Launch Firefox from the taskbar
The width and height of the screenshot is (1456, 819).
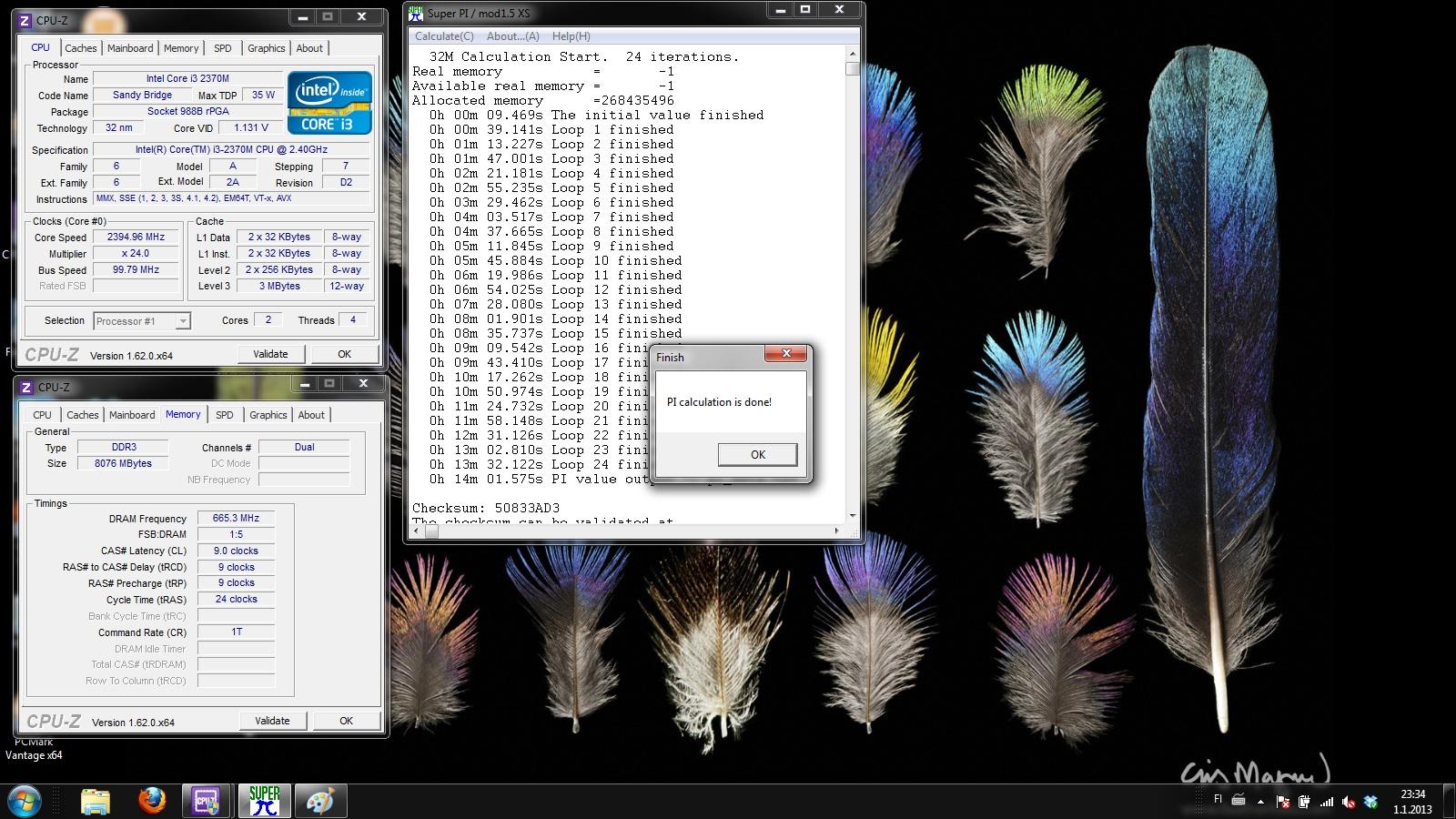click(152, 801)
